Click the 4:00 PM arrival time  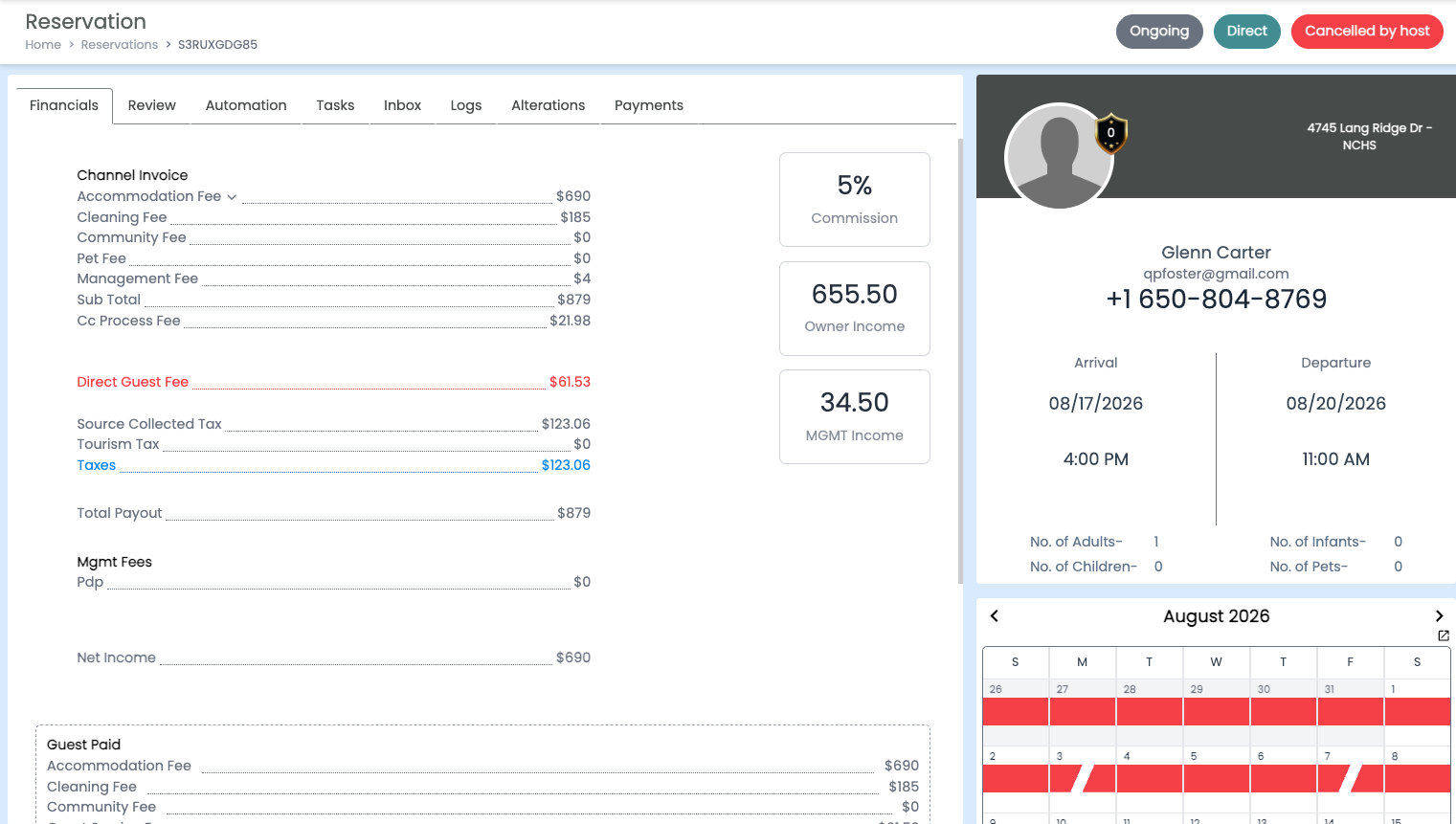[x=1096, y=459]
